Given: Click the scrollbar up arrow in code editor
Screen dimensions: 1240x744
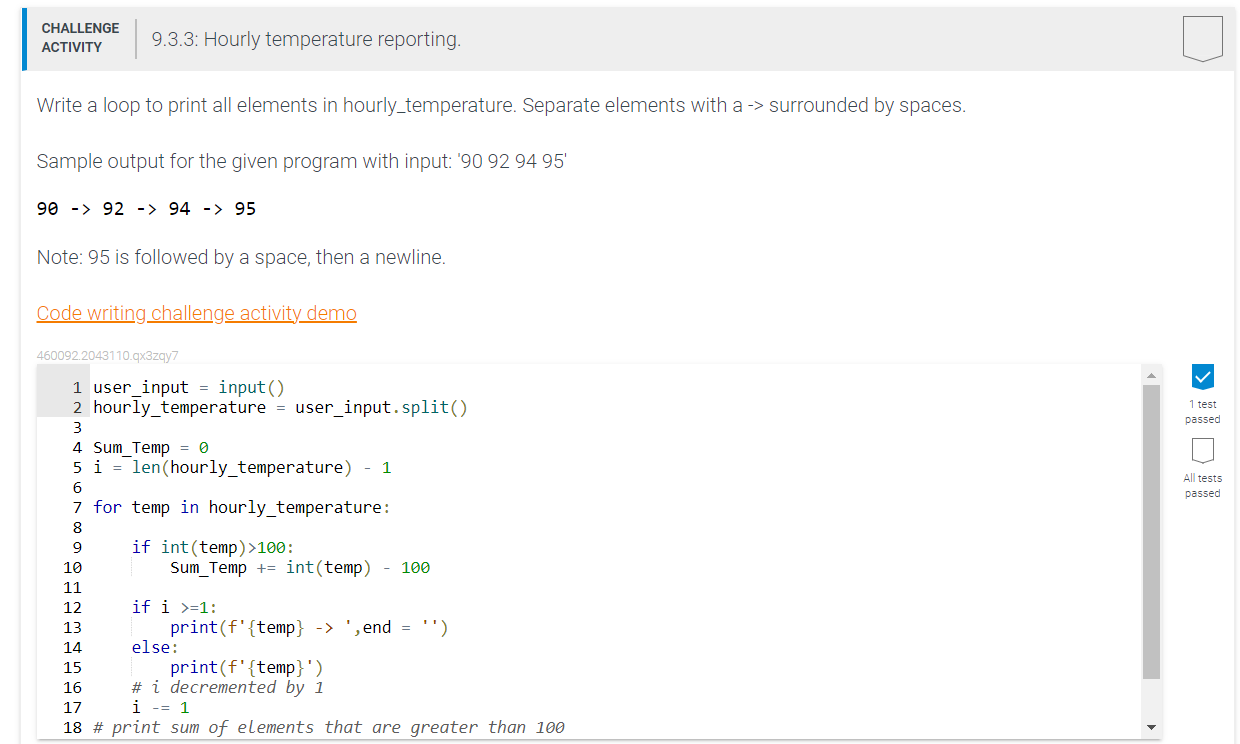Looking at the screenshot, I should (1151, 372).
